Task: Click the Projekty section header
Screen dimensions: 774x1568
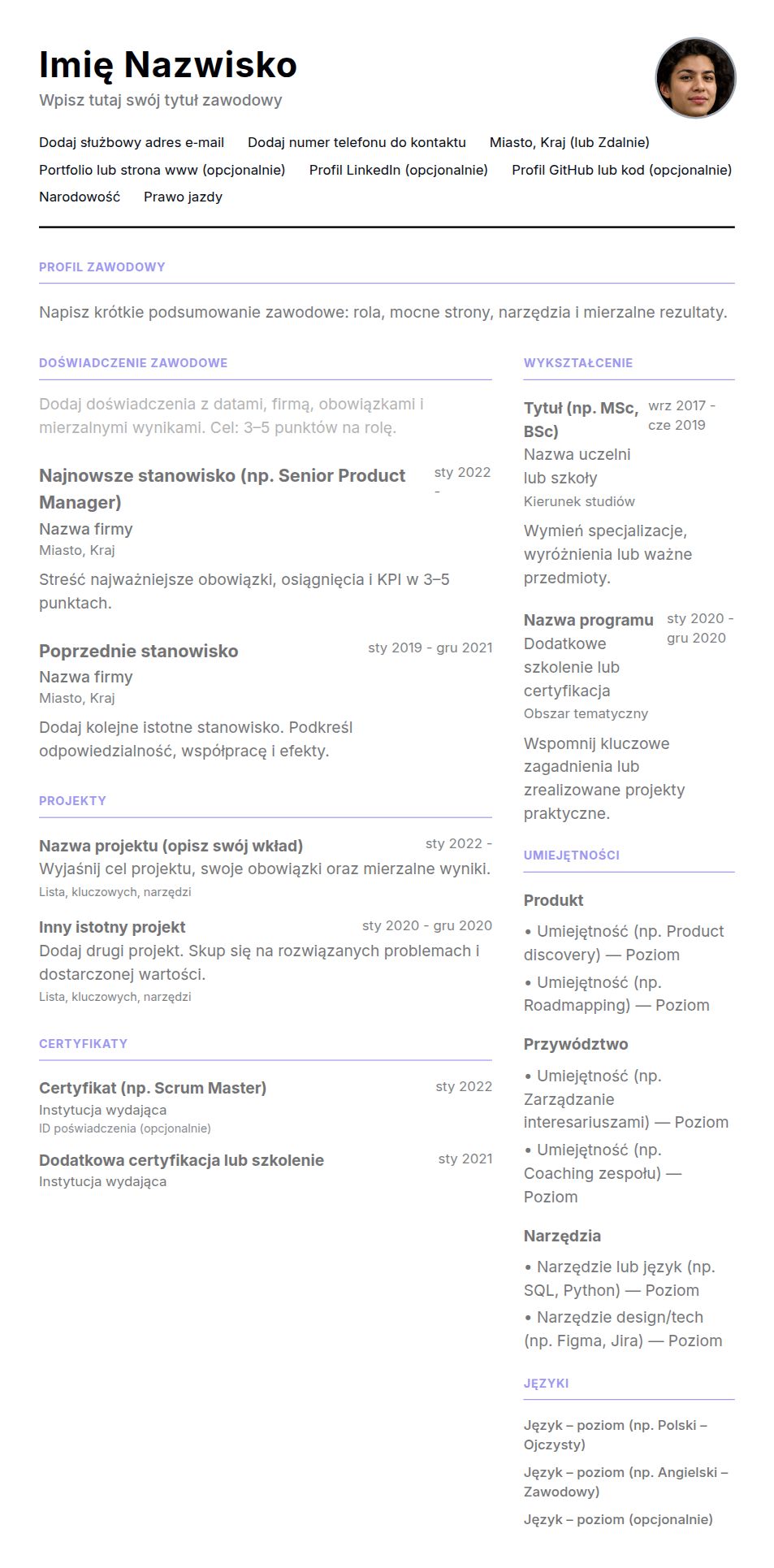Action: pos(72,800)
